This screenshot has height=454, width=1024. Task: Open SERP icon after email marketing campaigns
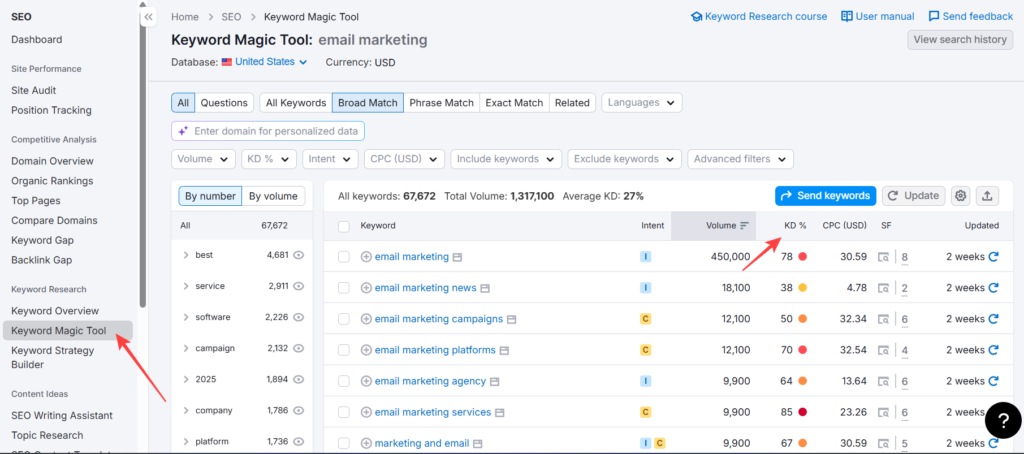(x=511, y=319)
